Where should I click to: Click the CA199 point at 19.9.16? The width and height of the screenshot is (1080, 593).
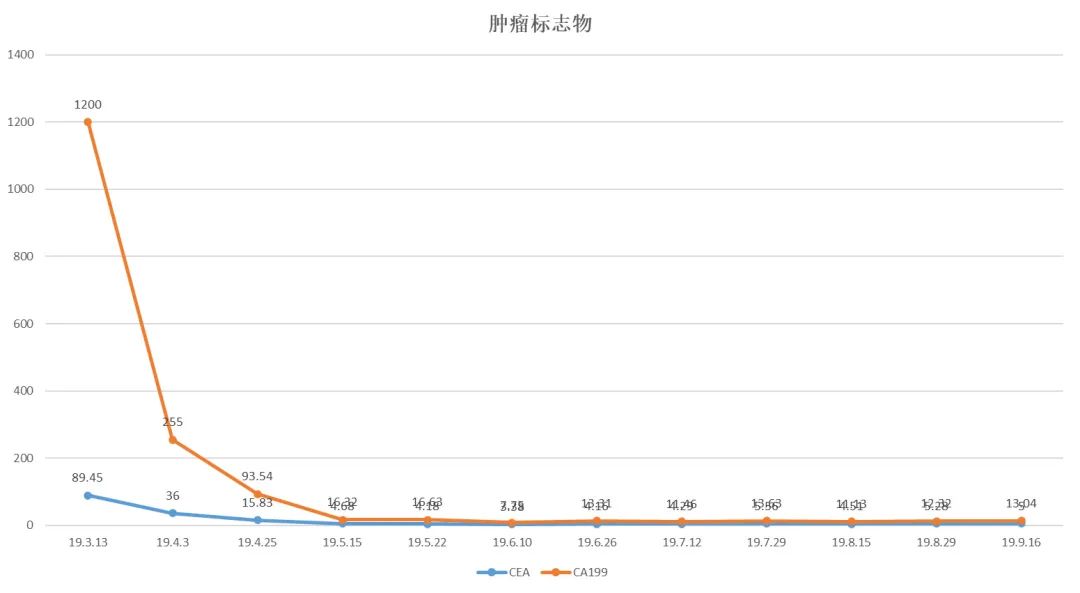pyautogui.click(x=1021, y=520)
